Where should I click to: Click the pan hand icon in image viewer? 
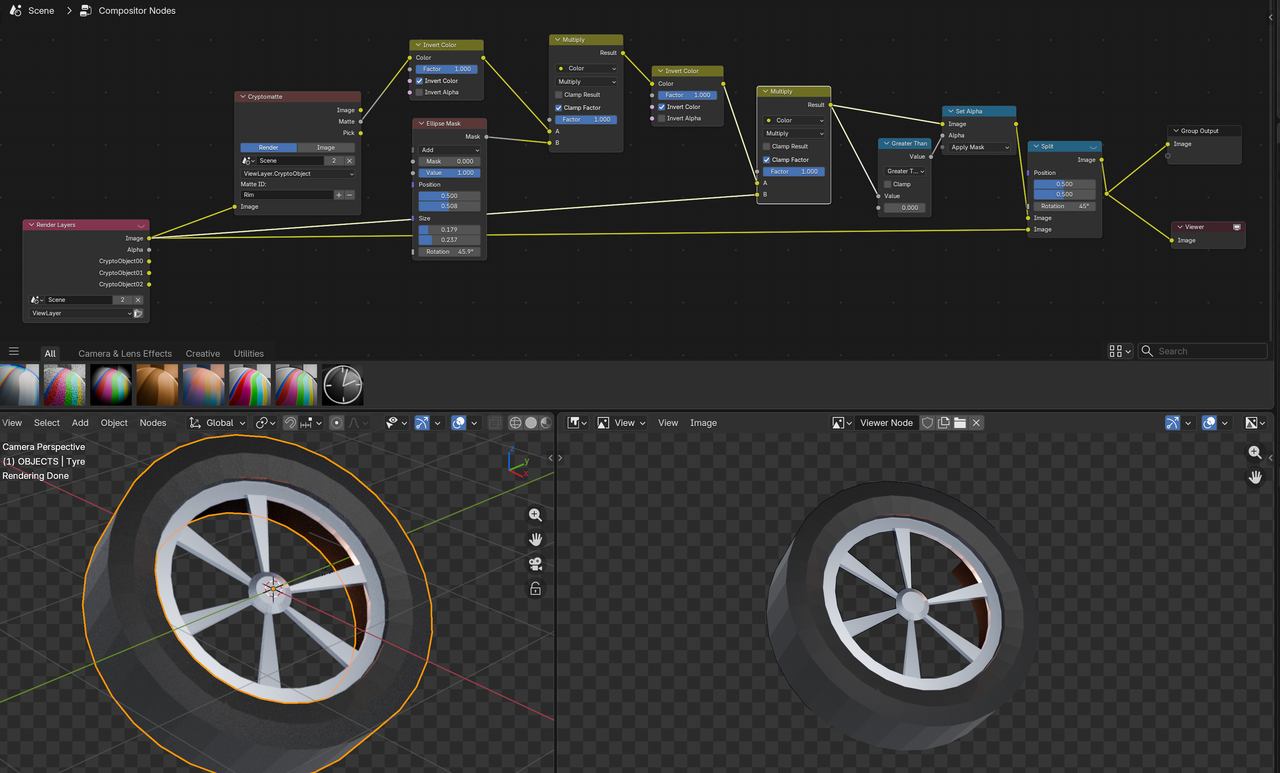point(1255,477)
